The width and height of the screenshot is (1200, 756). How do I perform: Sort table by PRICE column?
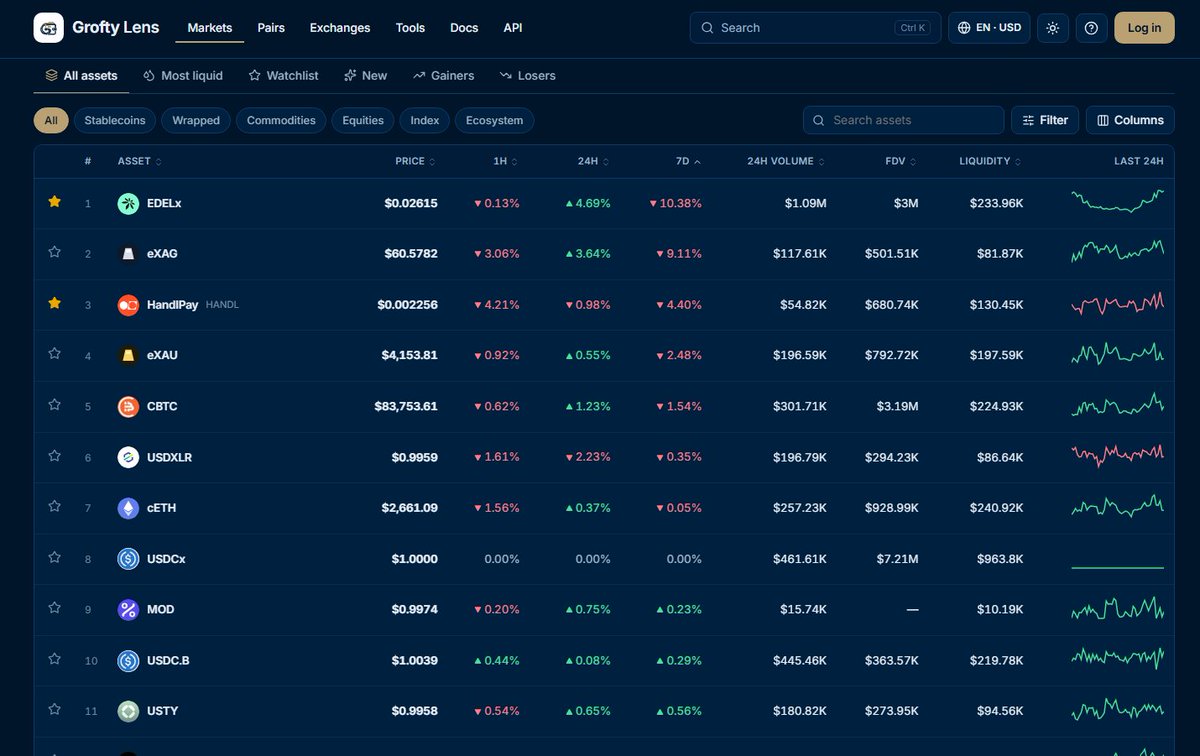point(416,161)
